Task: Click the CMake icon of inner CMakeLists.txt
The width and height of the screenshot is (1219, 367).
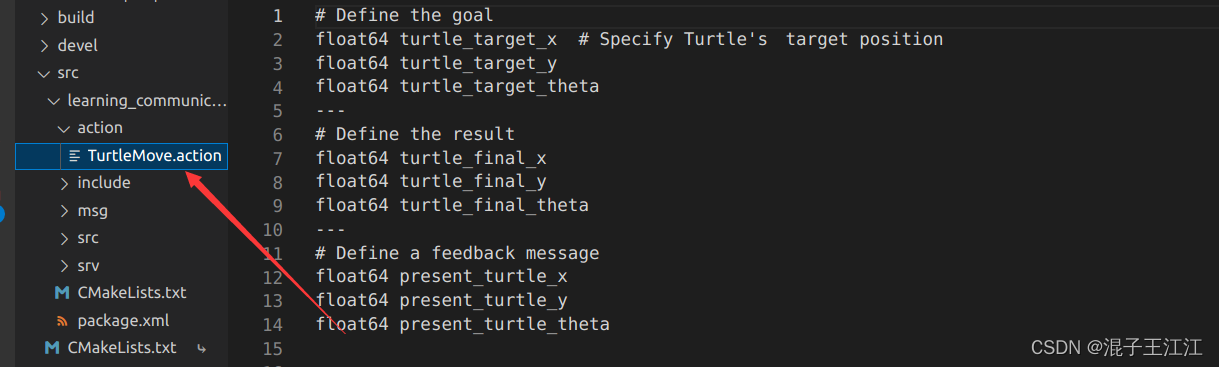Action: (61, 293)
